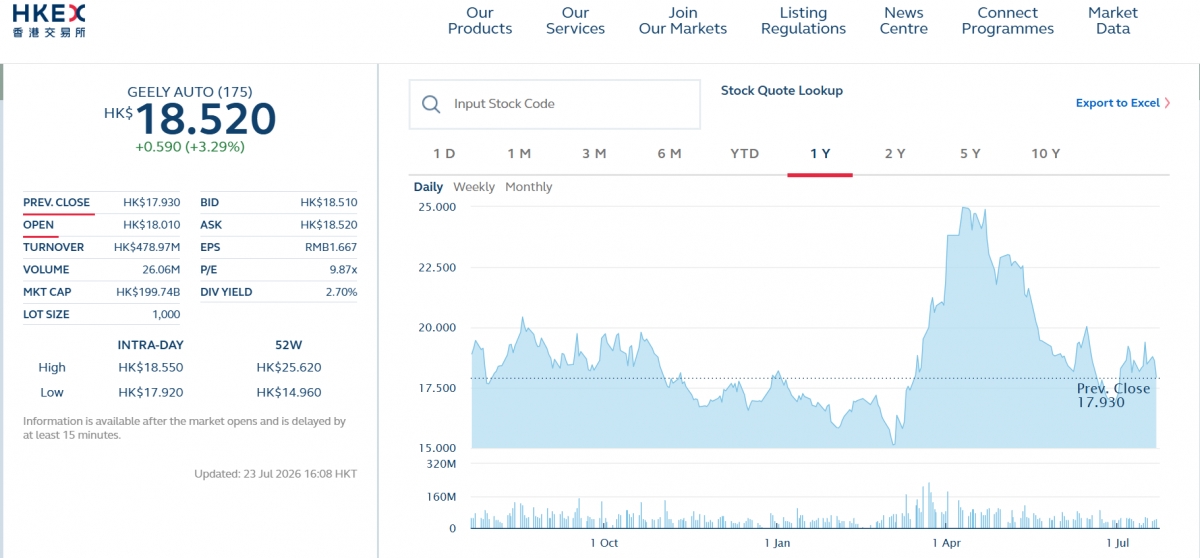Viewport: 1200px width, 558px height.
Task: Select the 6 M chart range
Action: [x=669, y=153]
